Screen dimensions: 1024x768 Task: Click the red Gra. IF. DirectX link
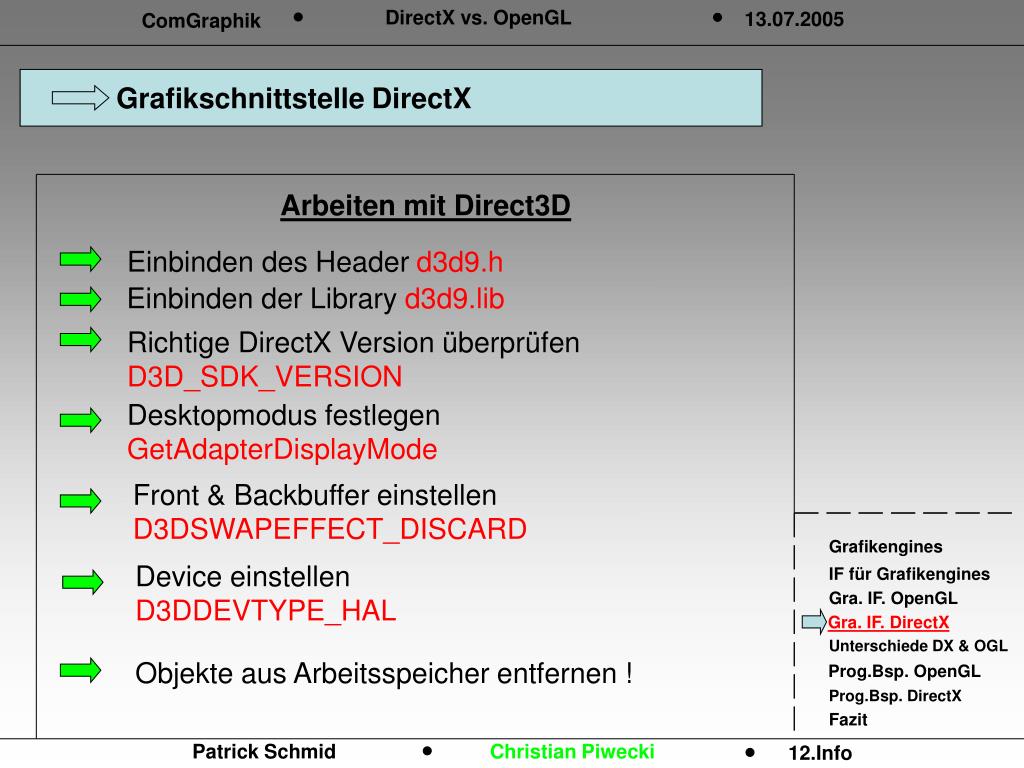pyautogui.click(x=888, y=622)
